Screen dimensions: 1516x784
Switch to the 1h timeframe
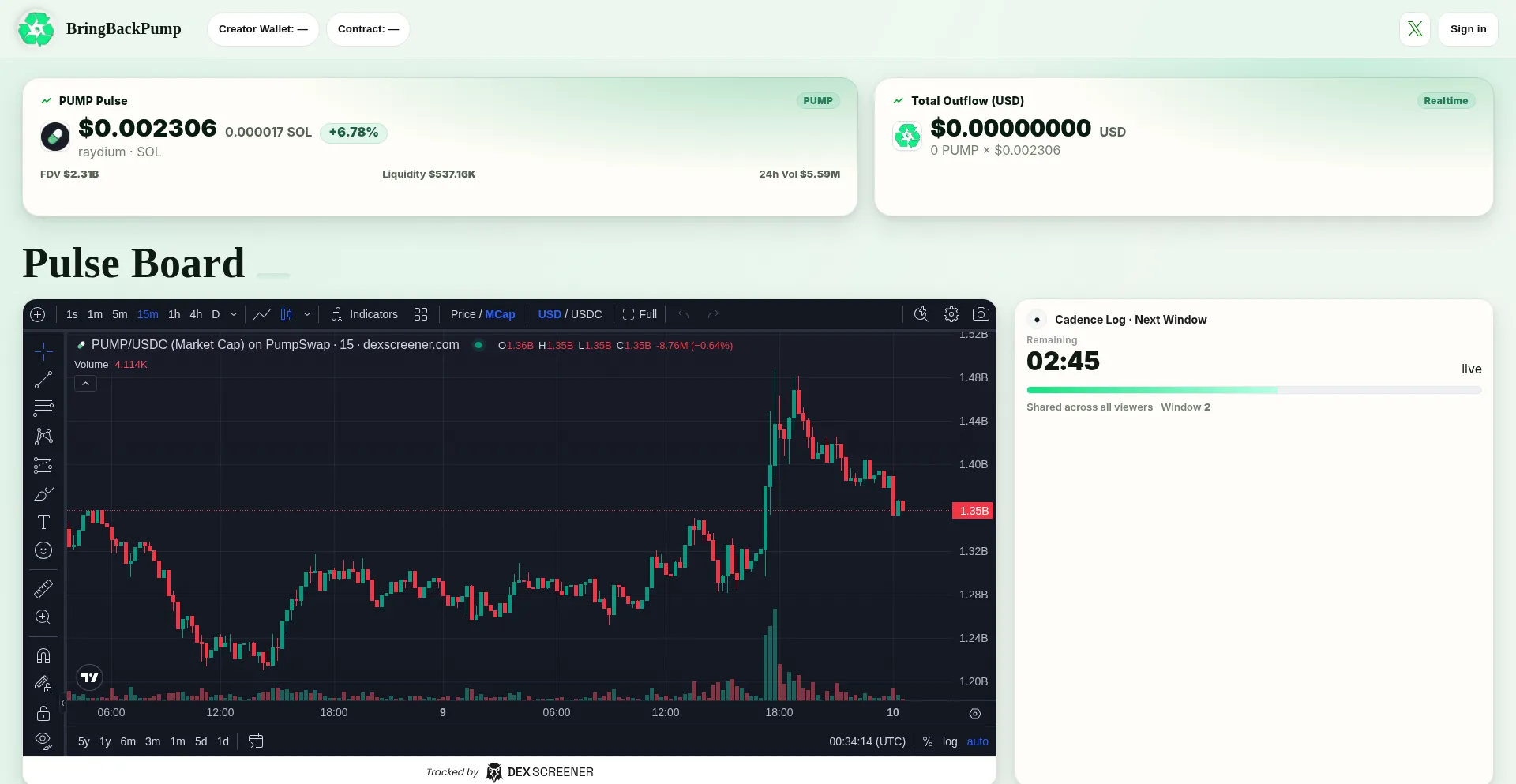tap(174, 314)
